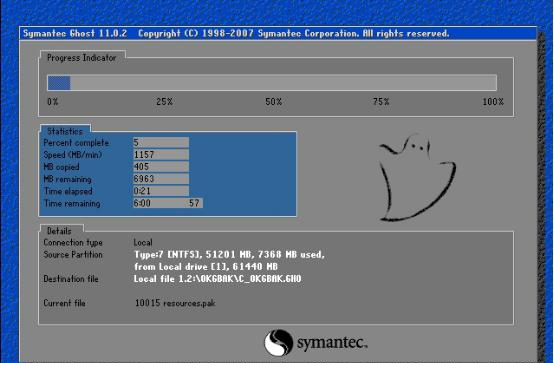Screen dimensions: 554x377
Task: Select the Progress Indicator tab label
Action: click(x=82, y=58)
